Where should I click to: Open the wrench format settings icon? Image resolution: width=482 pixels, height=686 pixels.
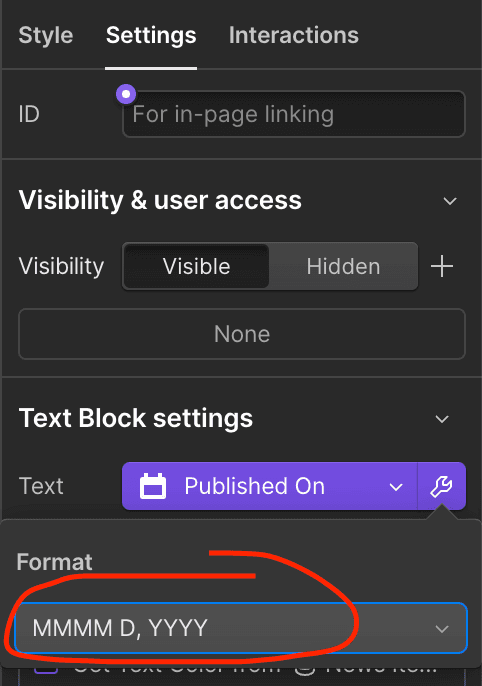pos(441,486)
